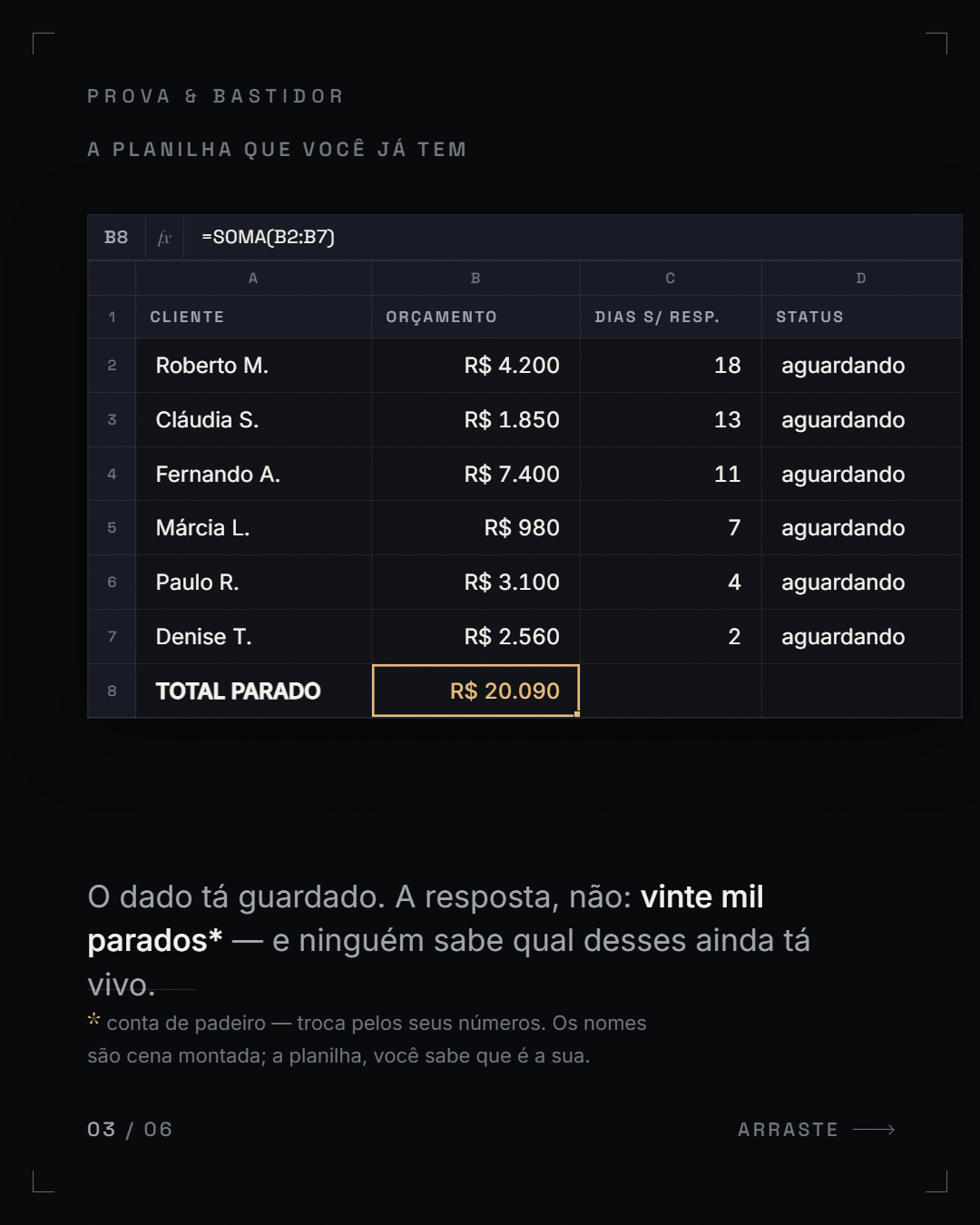Click Fernando A.'s R$ 7.400 budget cell
Screen dimensions: 980x1225
tap(475, 474)
